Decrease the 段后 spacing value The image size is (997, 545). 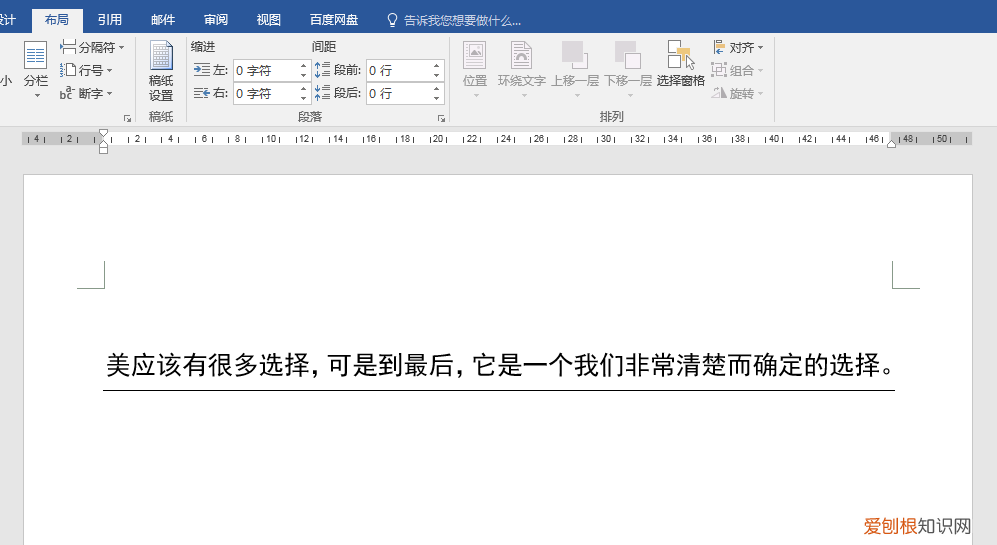click(436, 99)
